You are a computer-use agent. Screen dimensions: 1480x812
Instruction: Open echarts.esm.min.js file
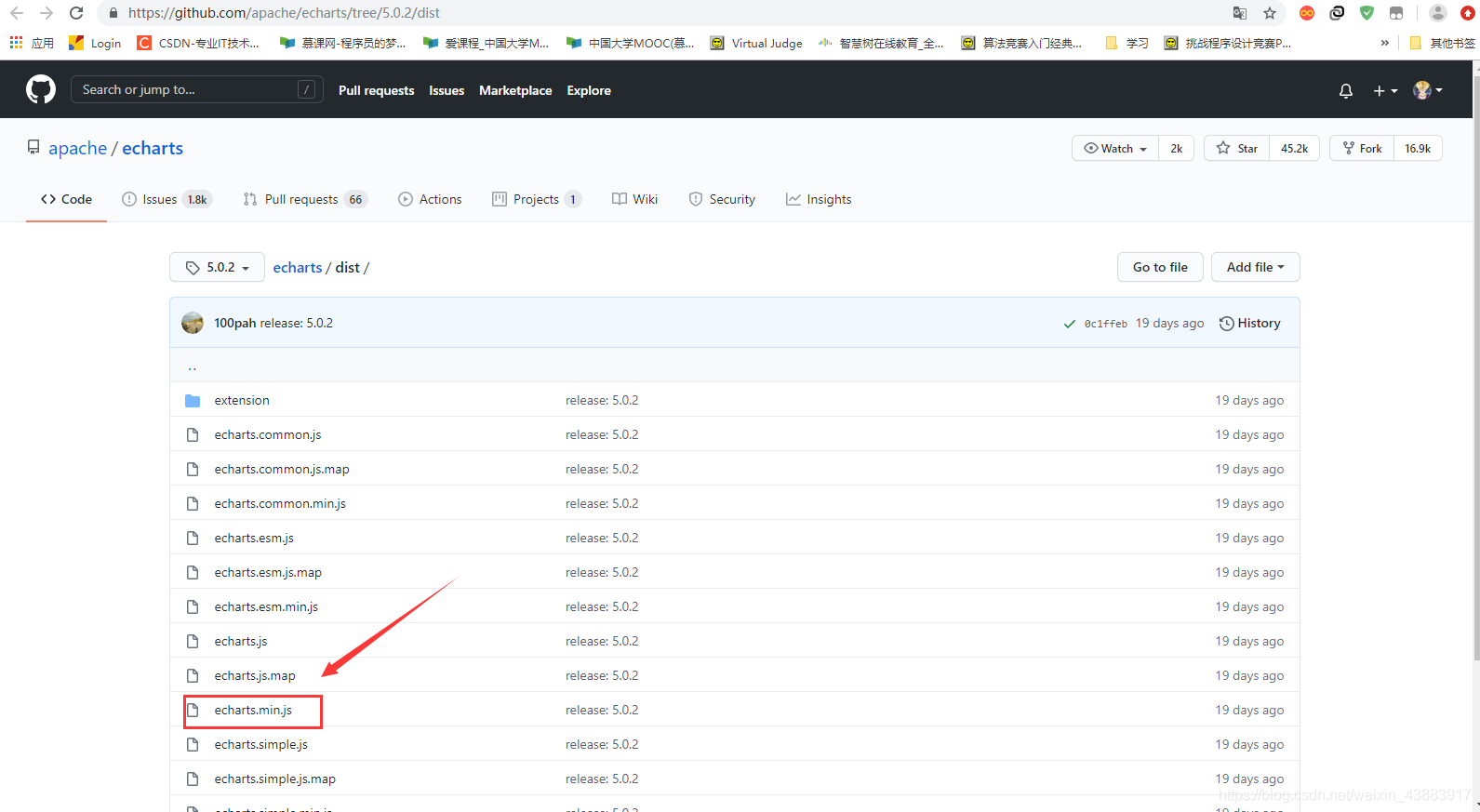(x=266, y=606)
